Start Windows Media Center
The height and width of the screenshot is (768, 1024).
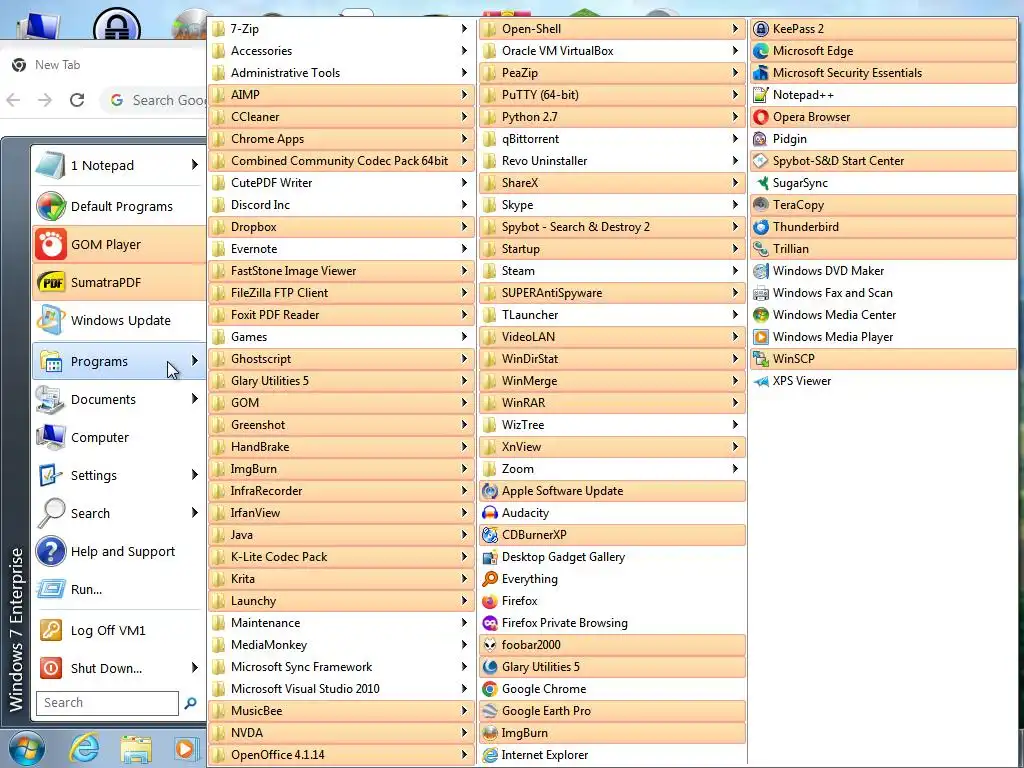883,315
